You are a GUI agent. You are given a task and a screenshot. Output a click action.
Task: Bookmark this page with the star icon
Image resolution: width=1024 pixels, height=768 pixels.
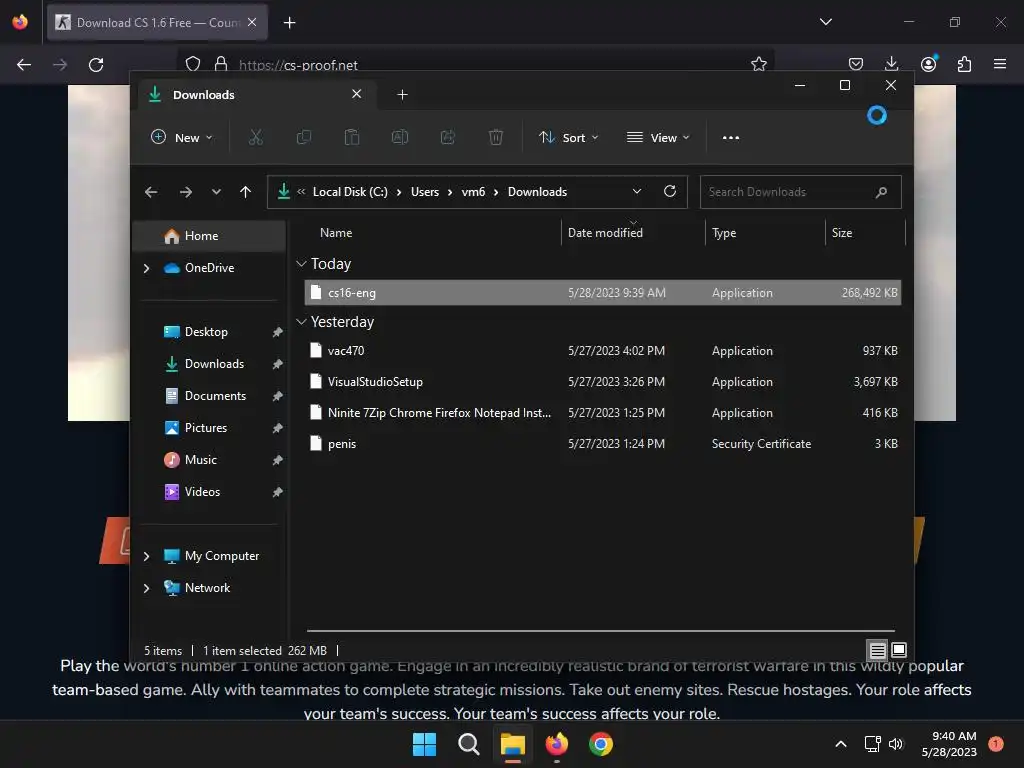coord(758,64)
